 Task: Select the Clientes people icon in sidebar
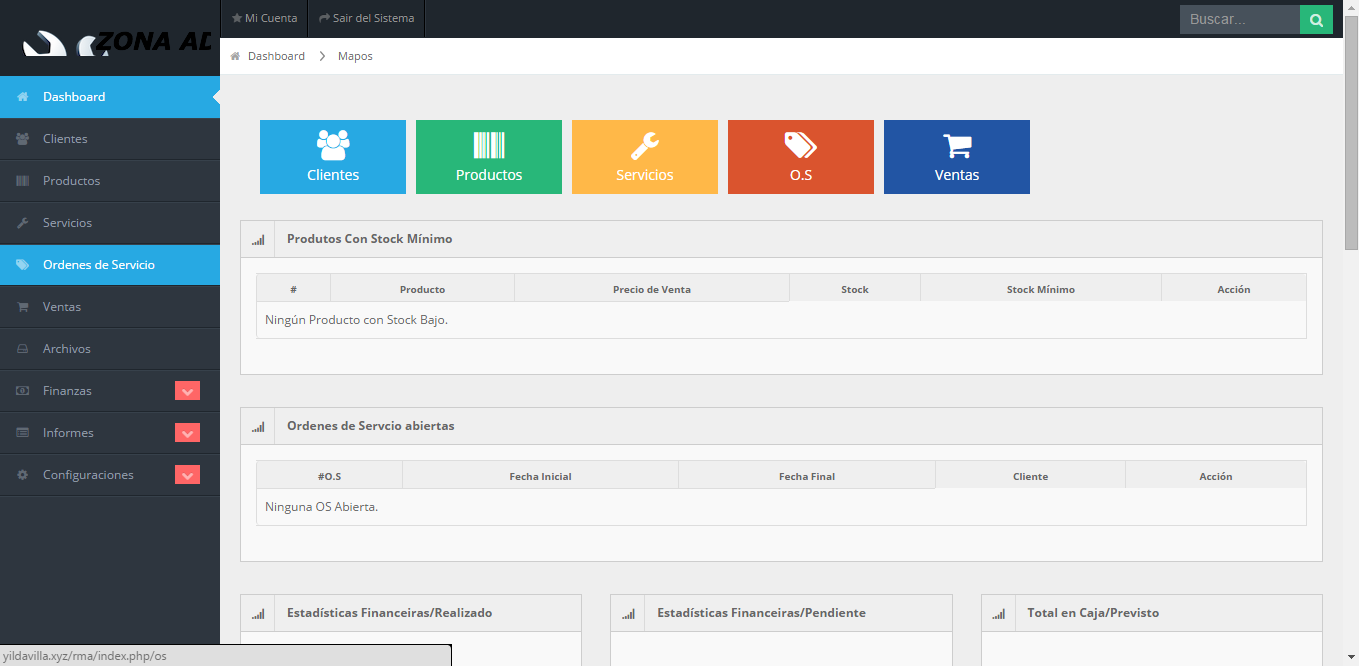pos(22,138)
